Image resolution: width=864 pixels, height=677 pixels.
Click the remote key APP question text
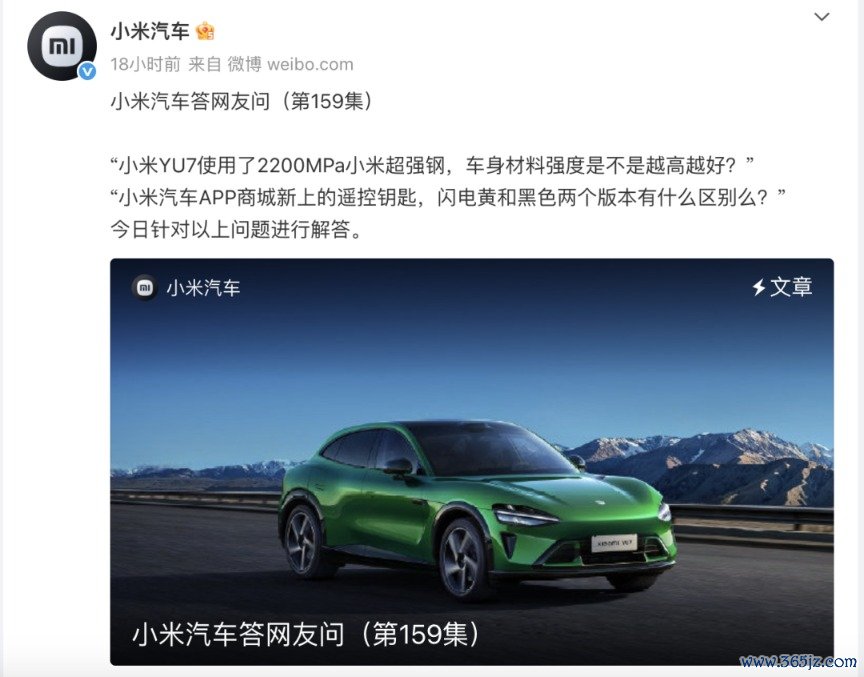pos(449,197)
